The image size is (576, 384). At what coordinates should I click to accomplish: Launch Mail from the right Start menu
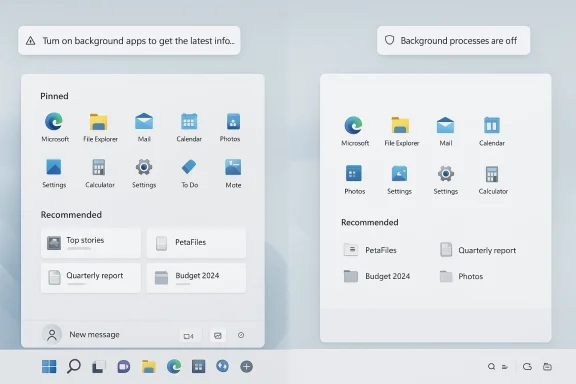coord(446,125)
